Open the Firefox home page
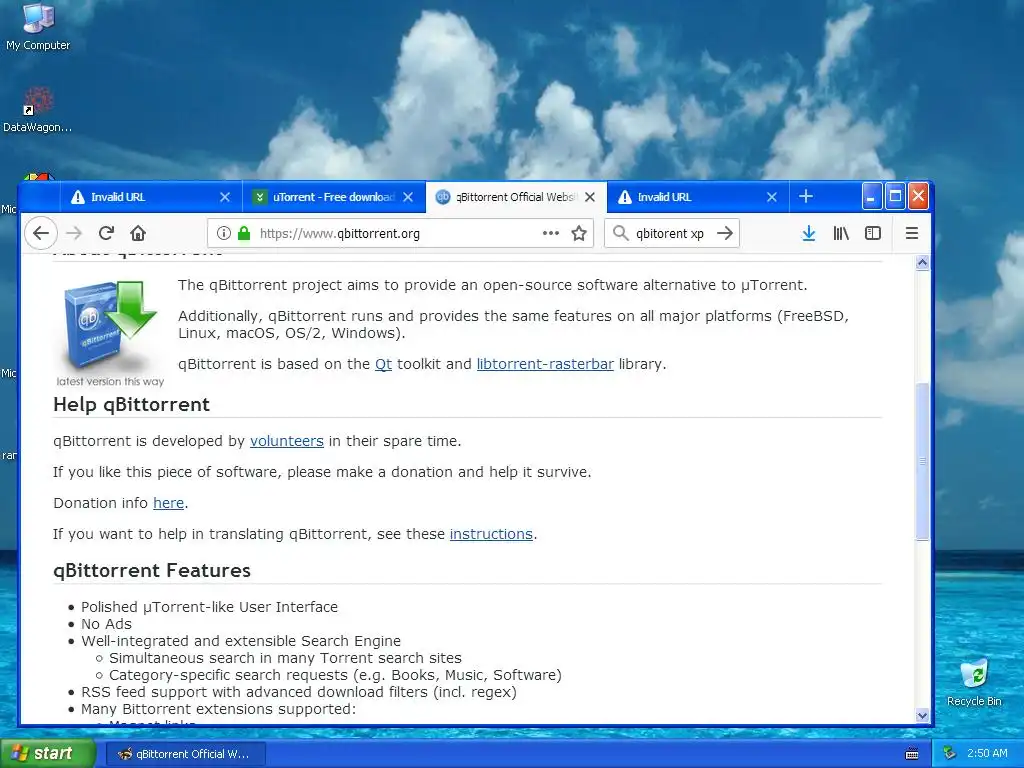1024x768 pixels. [x=138, y=233]
